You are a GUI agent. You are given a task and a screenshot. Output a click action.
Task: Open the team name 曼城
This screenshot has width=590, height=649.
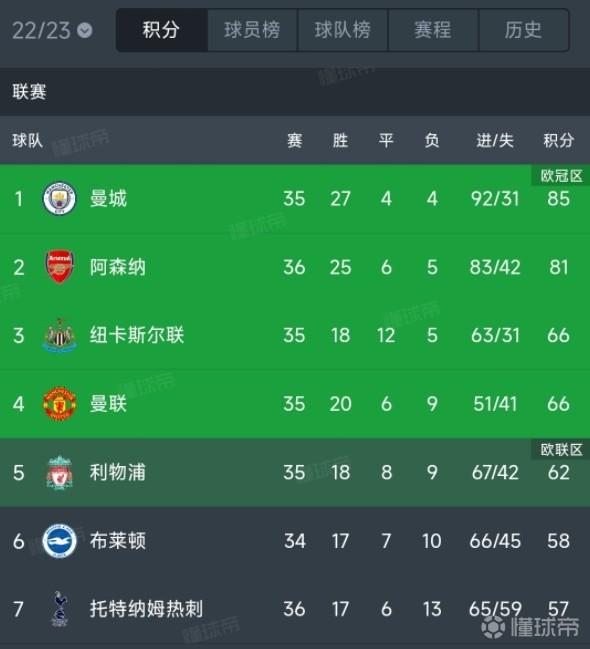pyautogui.click(x=108, y=198)
